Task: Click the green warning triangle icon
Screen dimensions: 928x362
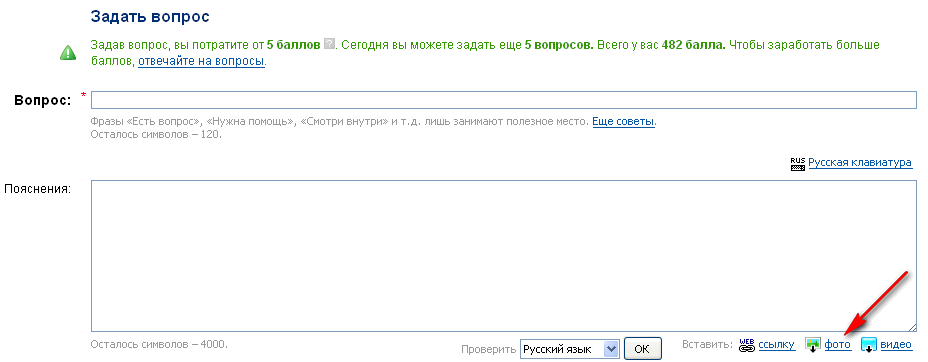Action: tap(68, 53)
